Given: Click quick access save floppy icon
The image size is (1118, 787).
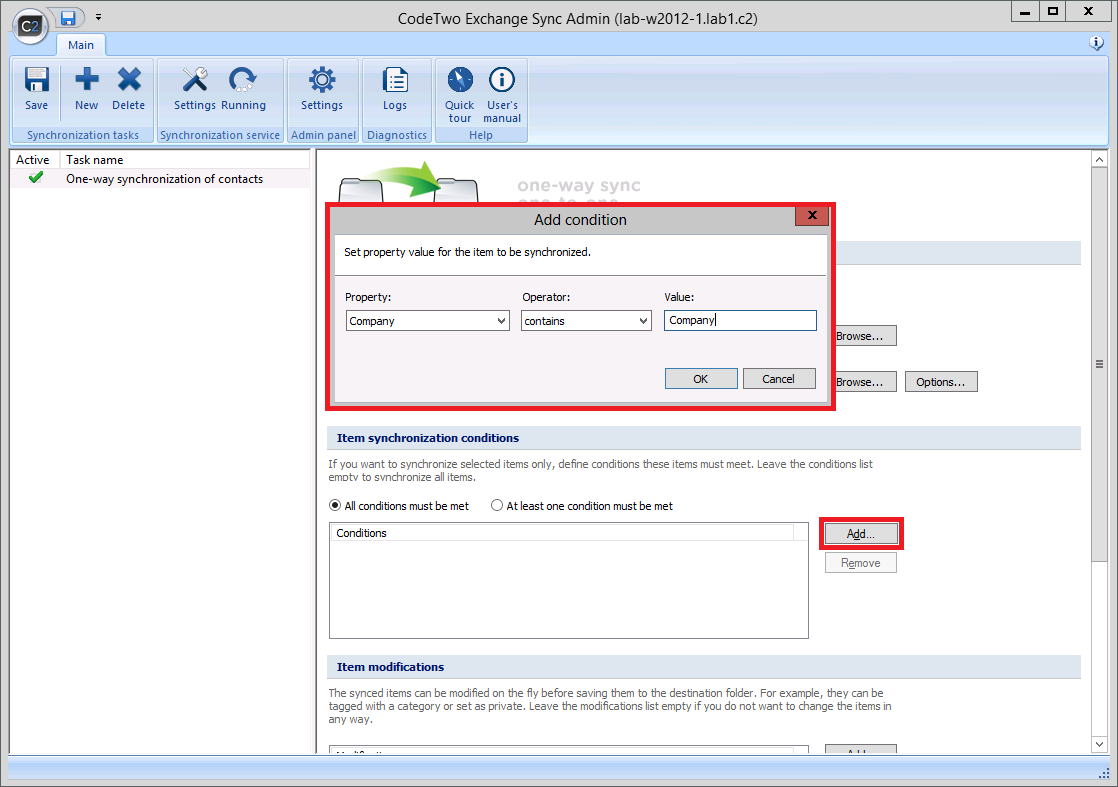Looking at the screenshot, I should click(x=68, y=17).
